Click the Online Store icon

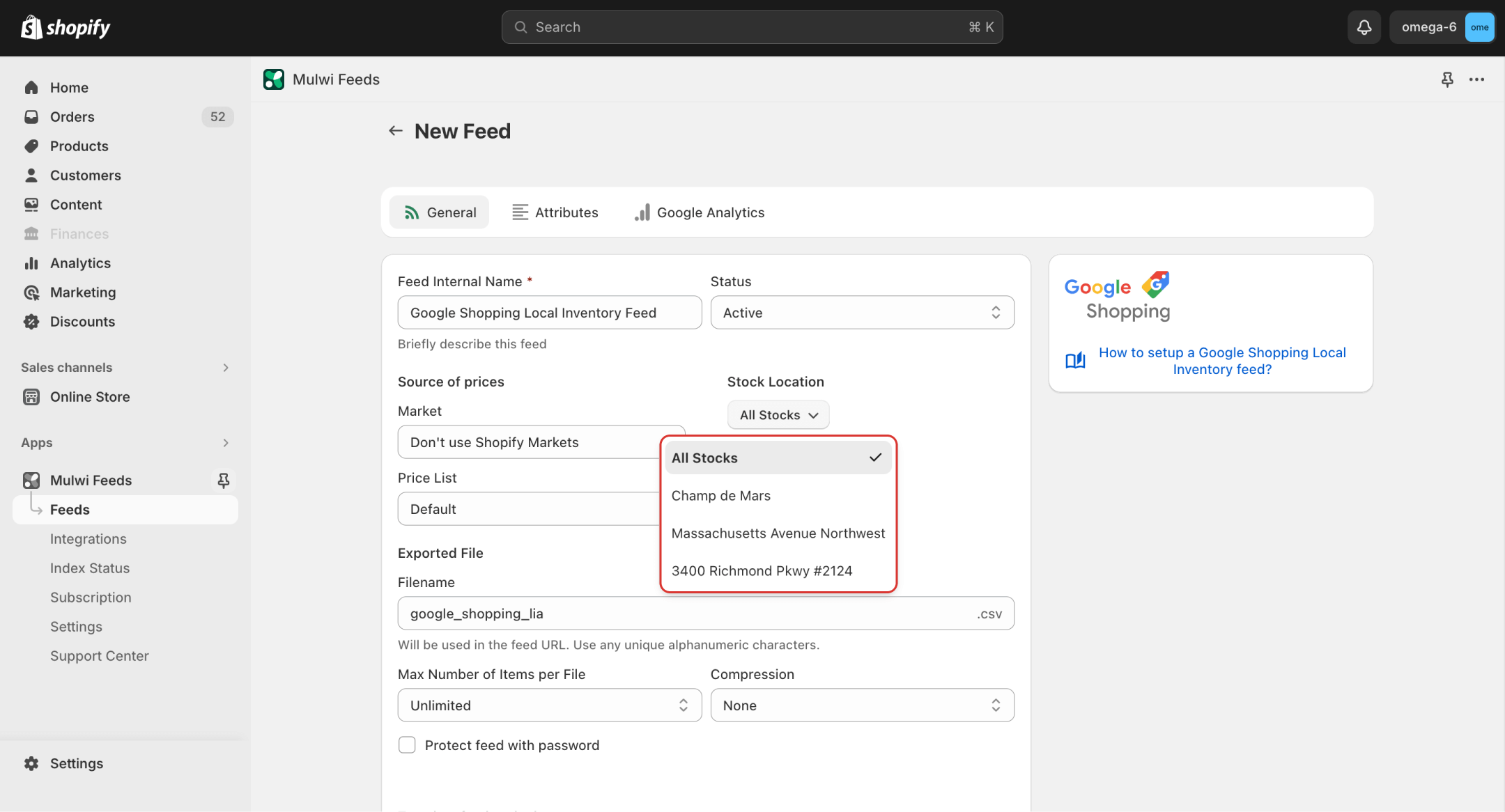31,397
